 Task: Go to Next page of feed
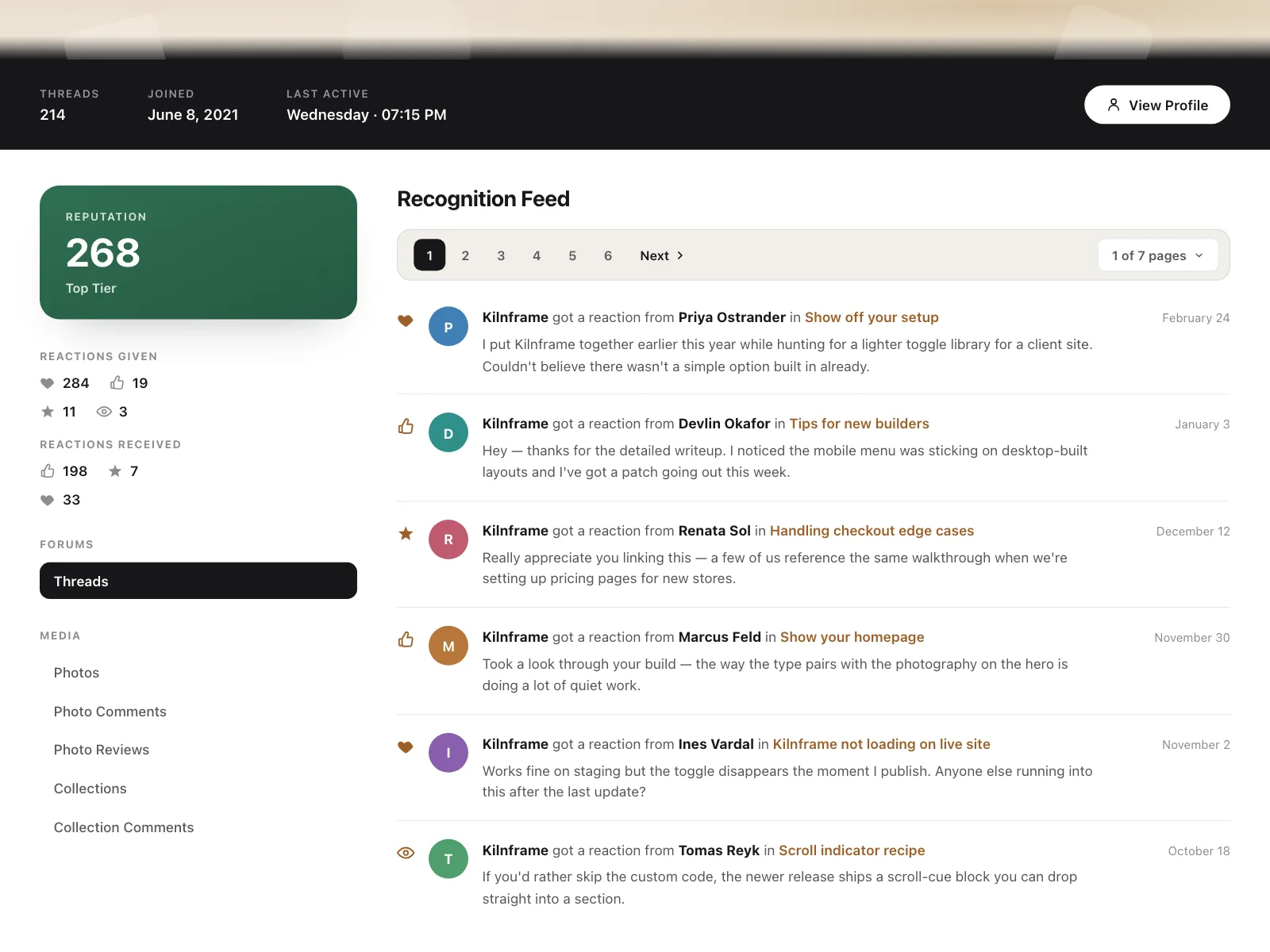[x=662, y=255]
